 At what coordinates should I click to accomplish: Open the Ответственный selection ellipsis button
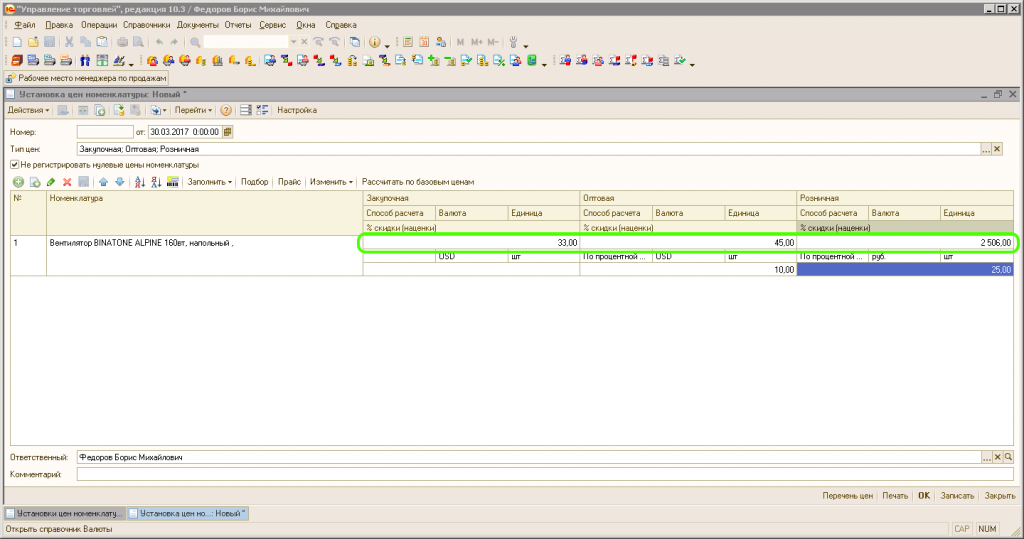pos(986,458)
